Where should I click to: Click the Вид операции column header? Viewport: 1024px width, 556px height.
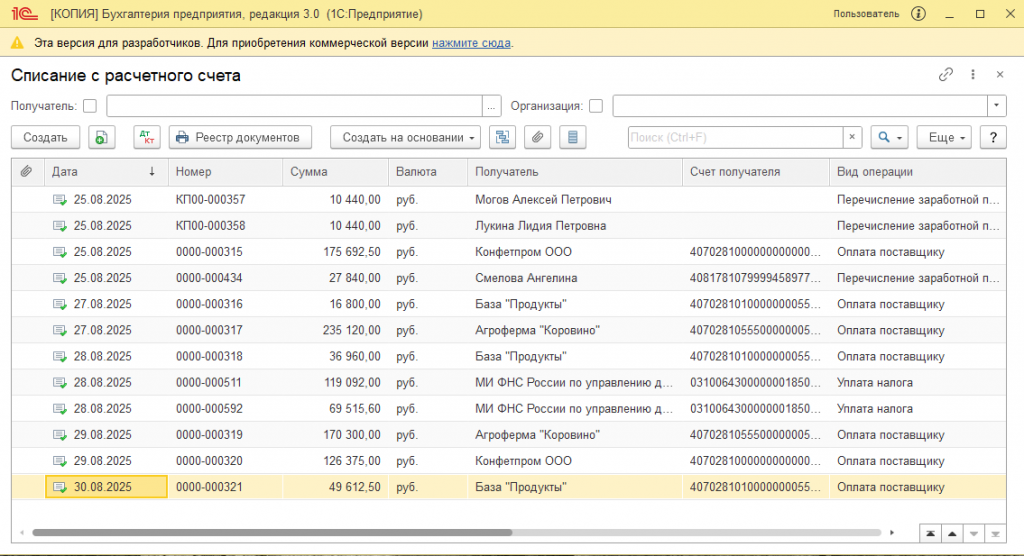pos(874,172)
